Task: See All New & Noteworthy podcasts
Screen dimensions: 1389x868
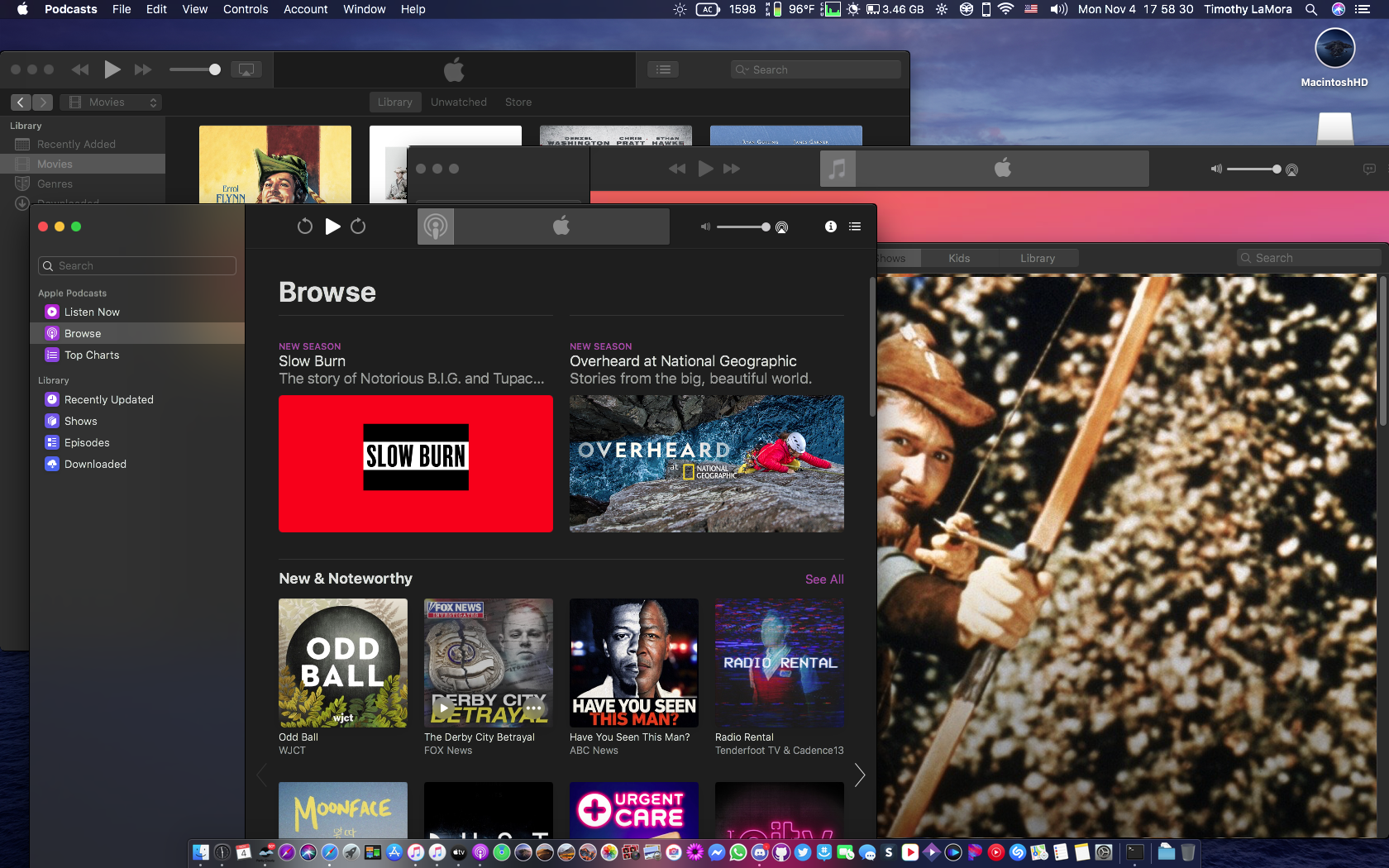Action: [x=824, y=579]
